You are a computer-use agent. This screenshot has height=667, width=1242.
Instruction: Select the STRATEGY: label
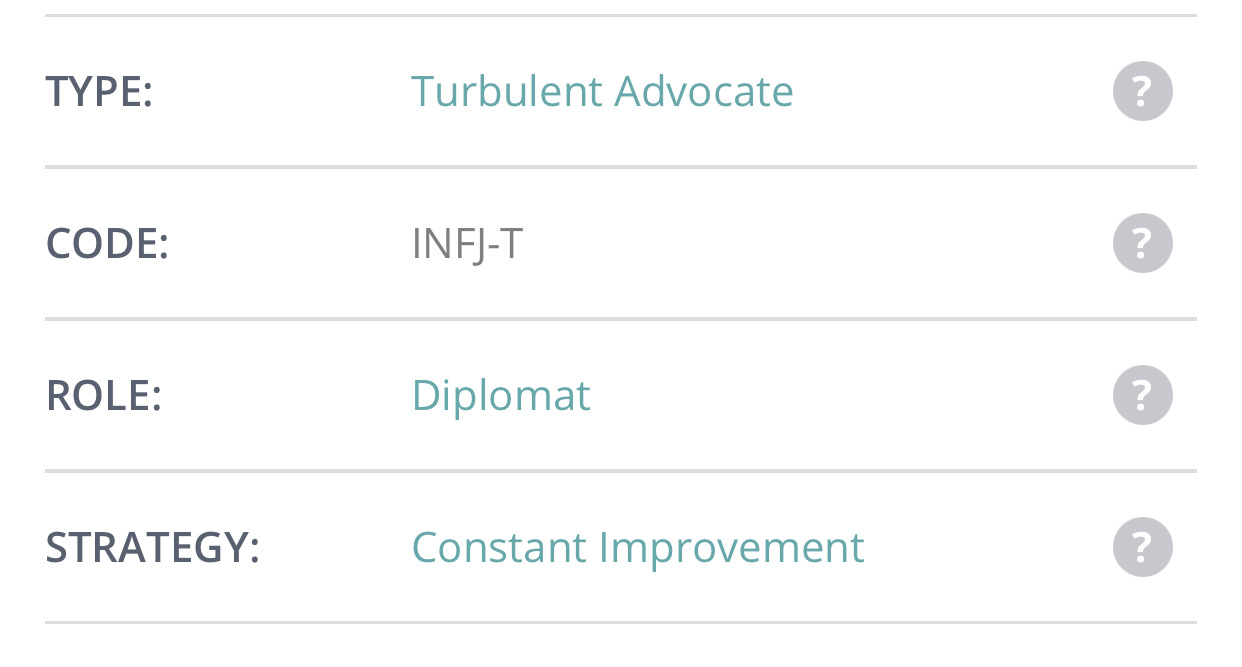pos(152,547)
